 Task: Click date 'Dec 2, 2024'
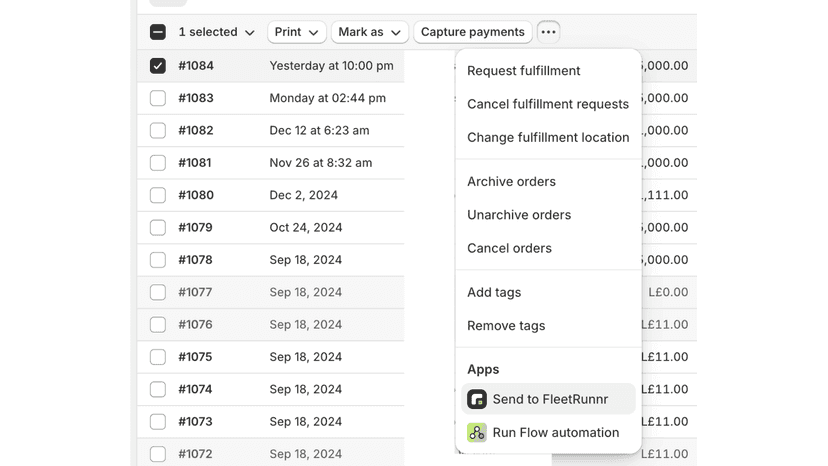304,195
